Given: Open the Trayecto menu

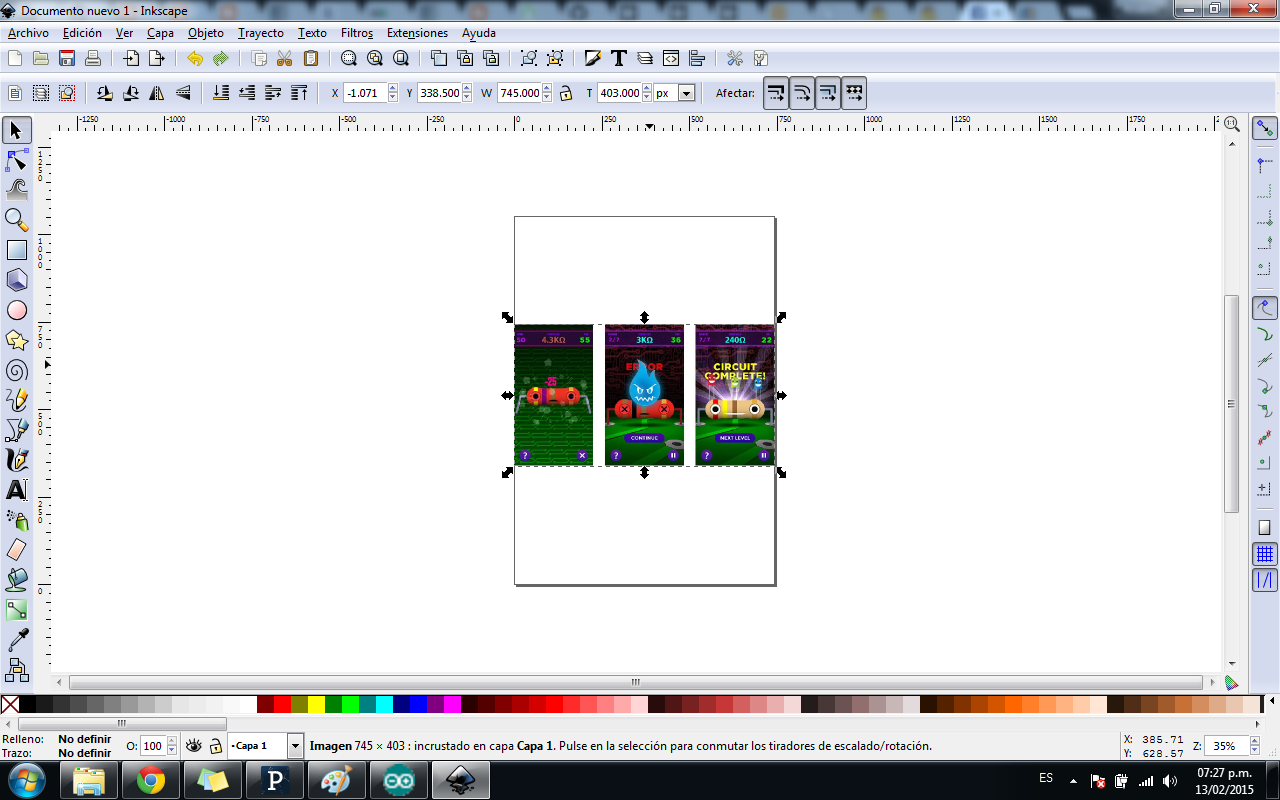Looking at the screenshot, I should 261,33.
